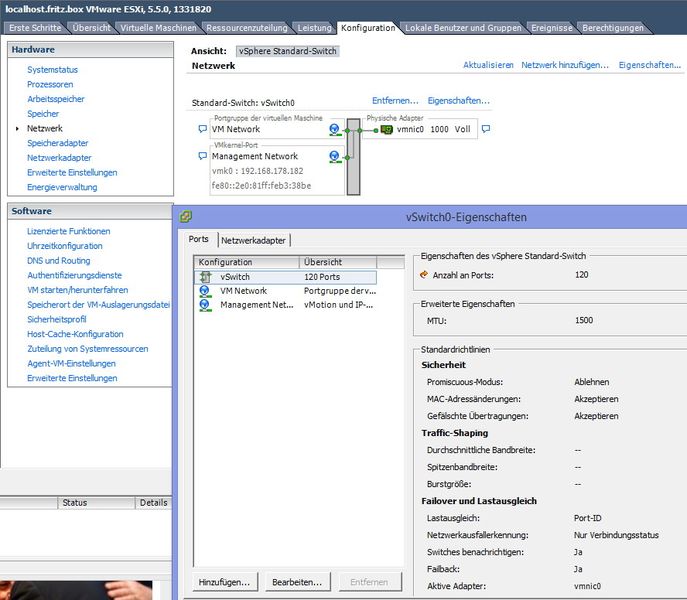
Task: Click the vSwitch icon in the ports list
Action: [205, 277]
